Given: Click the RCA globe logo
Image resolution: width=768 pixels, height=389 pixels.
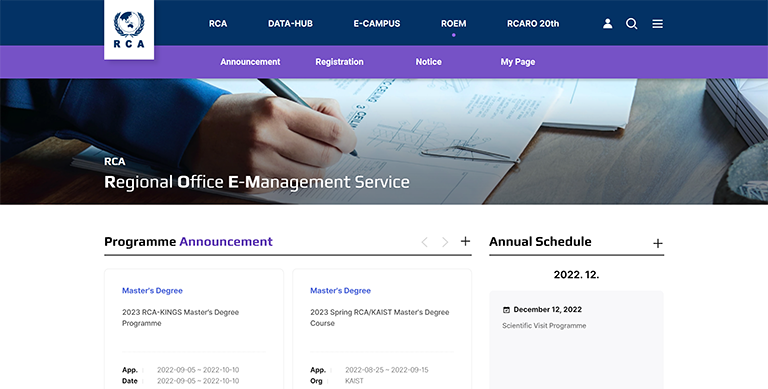Looking at the screenshot, I should pyautogui.click(x=129, y=29).
